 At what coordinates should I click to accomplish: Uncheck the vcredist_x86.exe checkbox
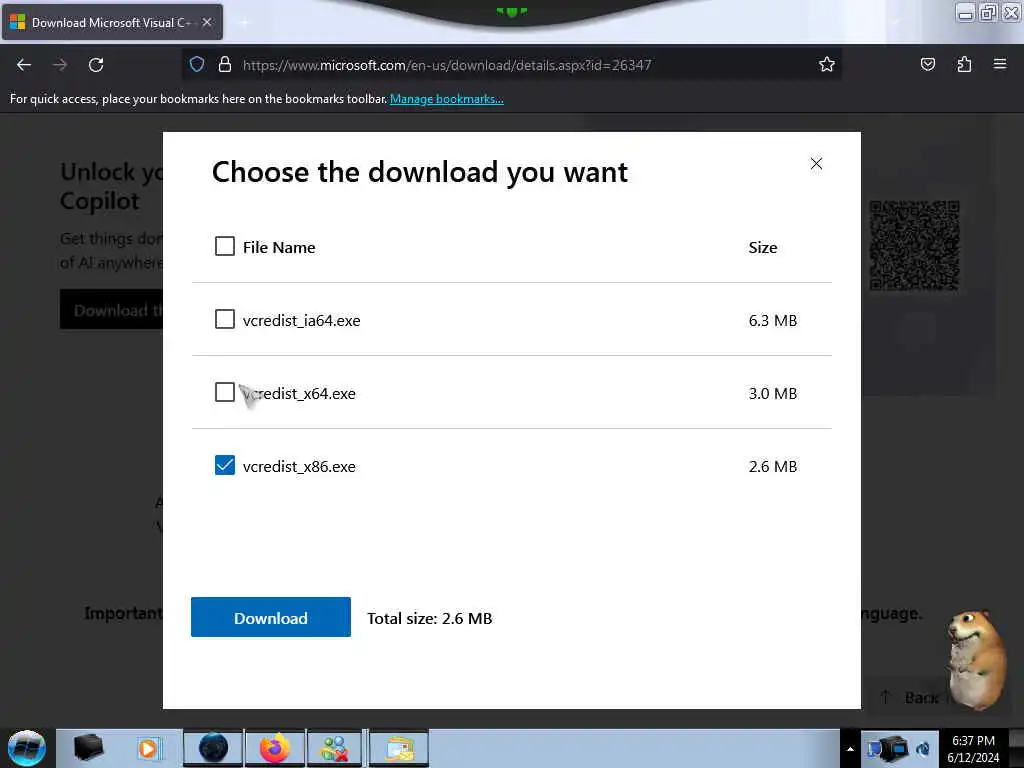[x=225, y=466]
